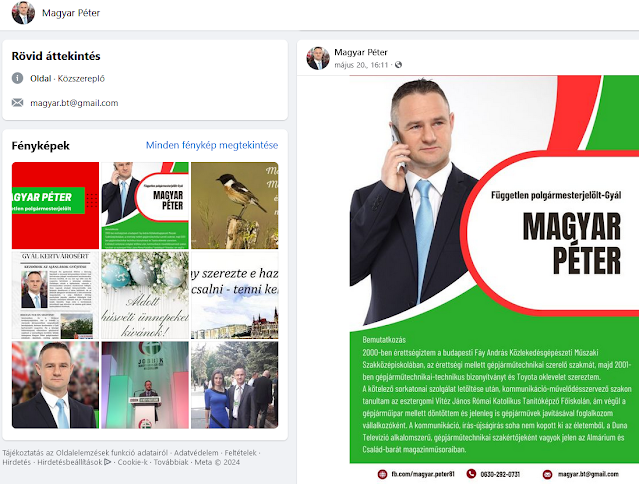639x484 pixels.
Task: Open the red Magyar Péter banner photo
Action: [55, 205]
